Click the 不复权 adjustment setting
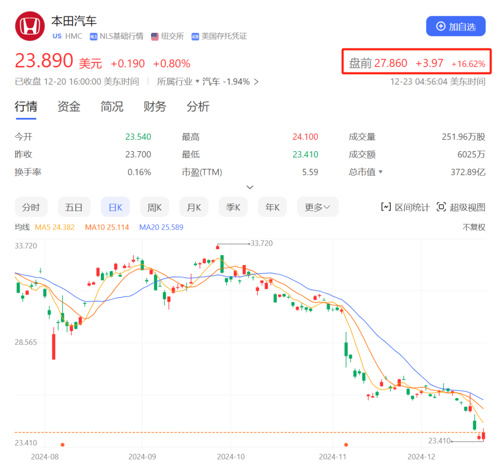The image size is (500, 464). pos(474,227)
